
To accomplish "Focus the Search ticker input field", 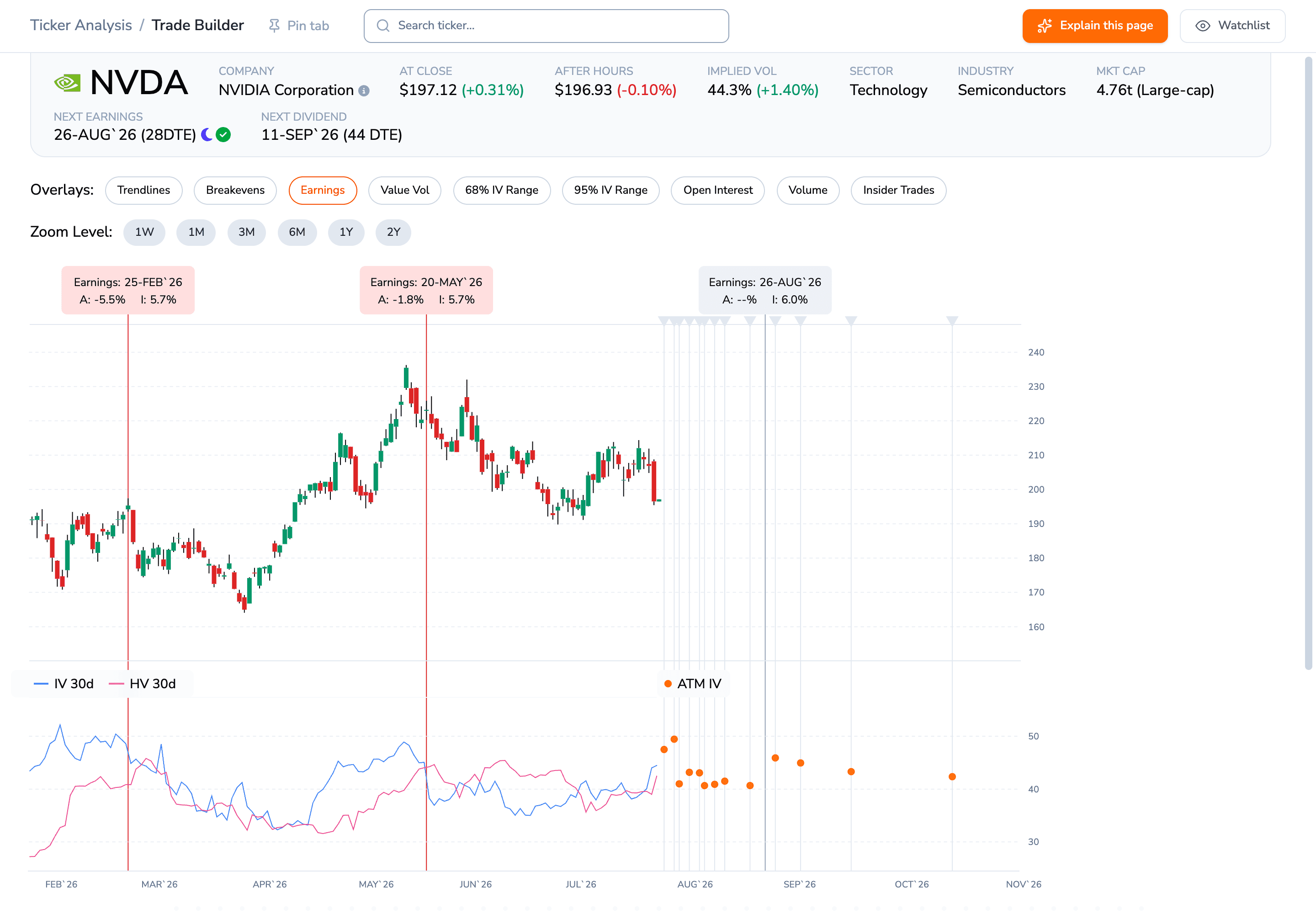I will coord(546,26).
